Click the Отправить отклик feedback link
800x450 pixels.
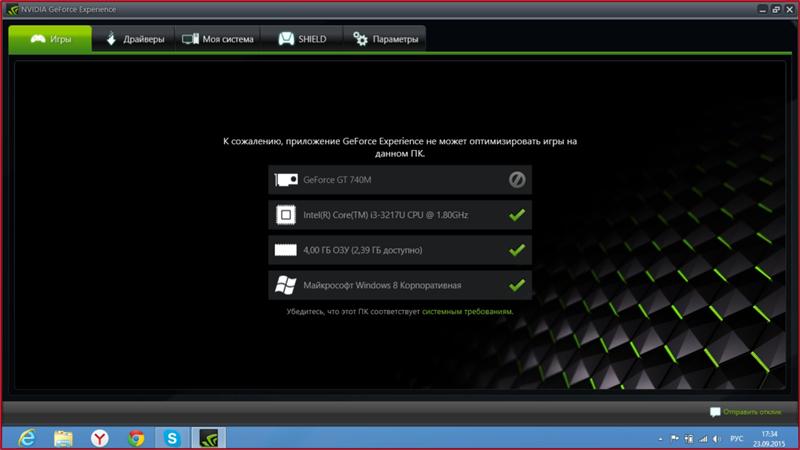746,412
